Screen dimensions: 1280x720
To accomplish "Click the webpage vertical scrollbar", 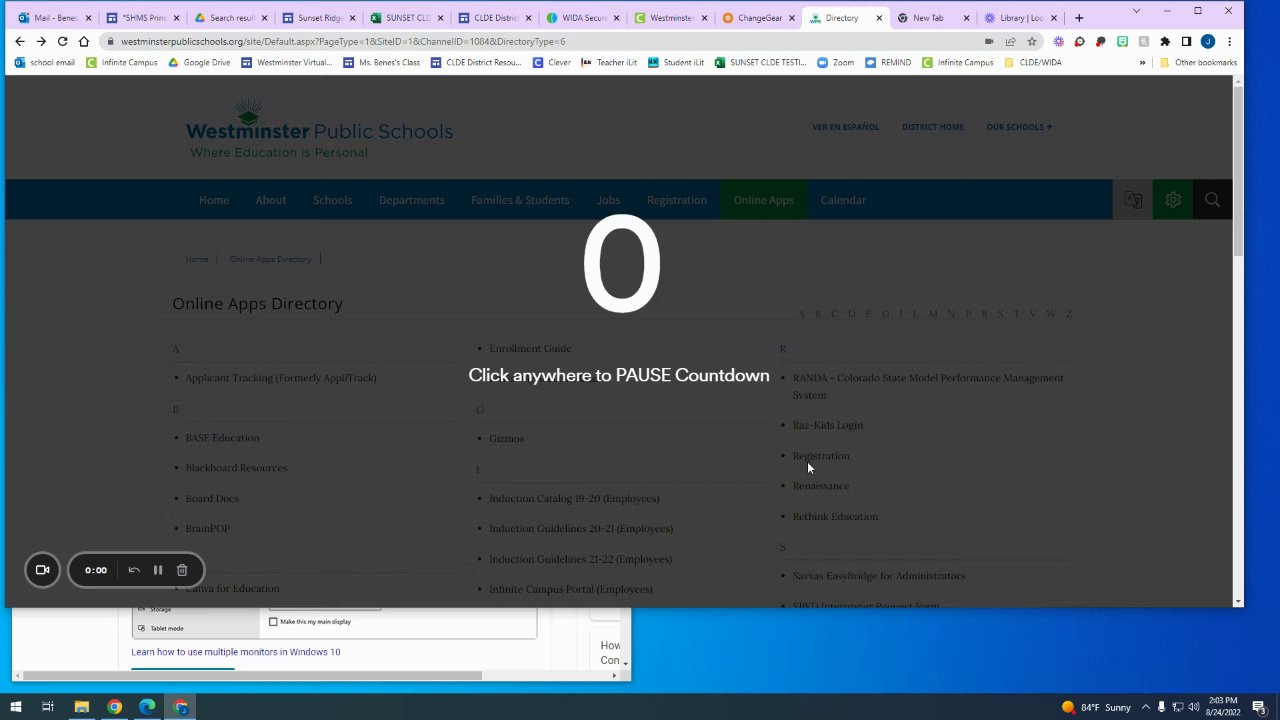I will [x=1238, y=170].
